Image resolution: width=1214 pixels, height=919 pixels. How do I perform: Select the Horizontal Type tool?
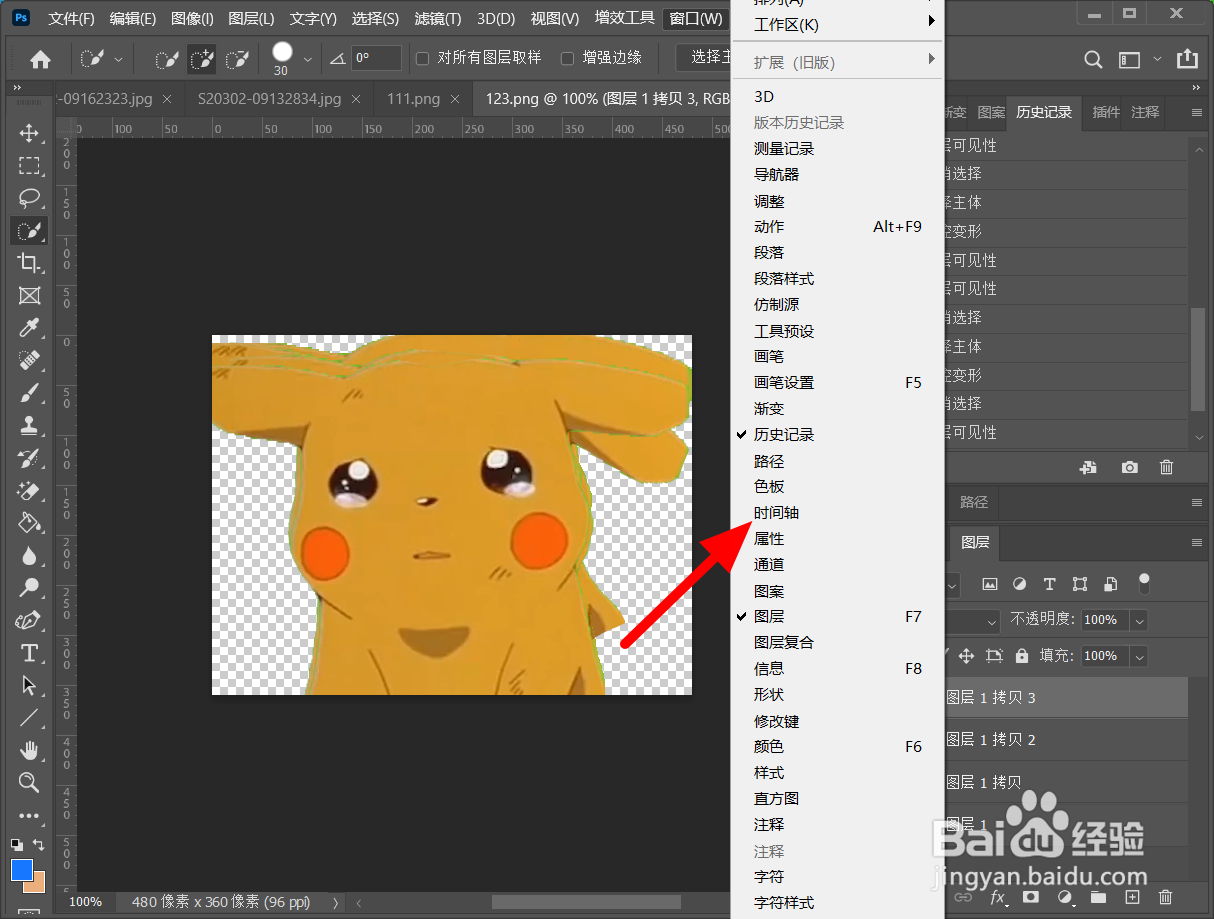pyautogui.click(x=29, y=653)
